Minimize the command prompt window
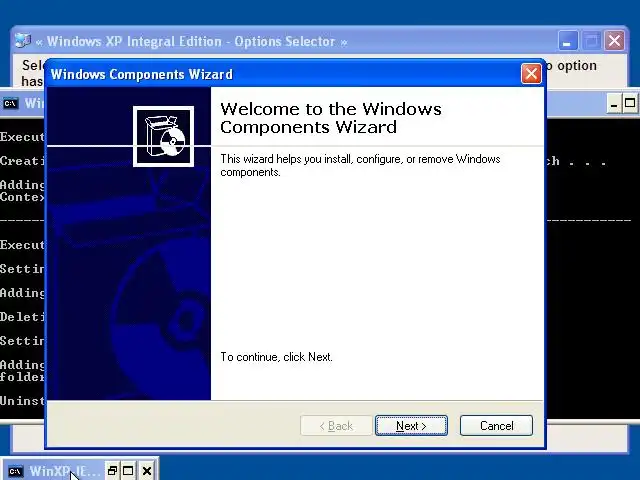640x480 pixels. tap(613, 103)
